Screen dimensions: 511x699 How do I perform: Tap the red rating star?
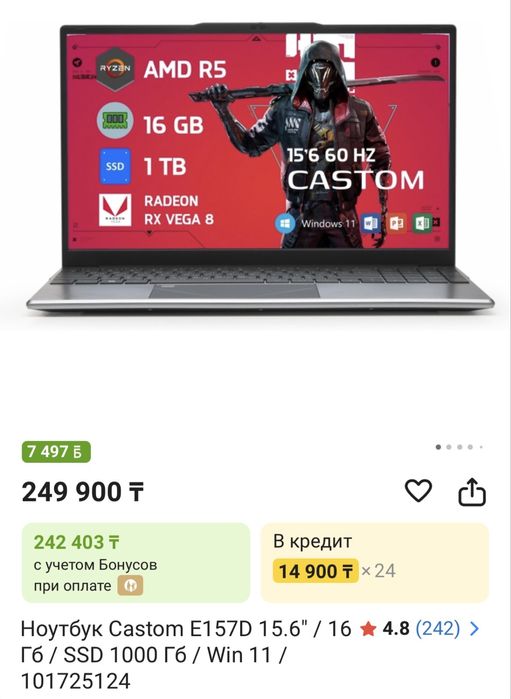coord(368,629)
